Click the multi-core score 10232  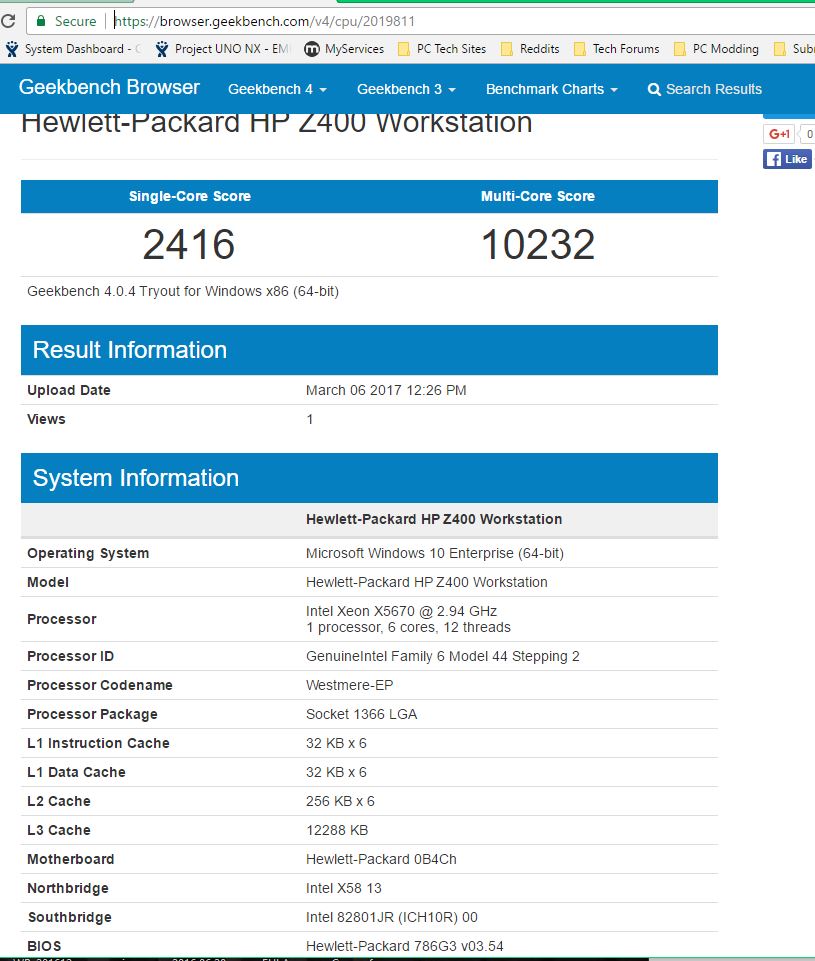[x=538, y=244]
